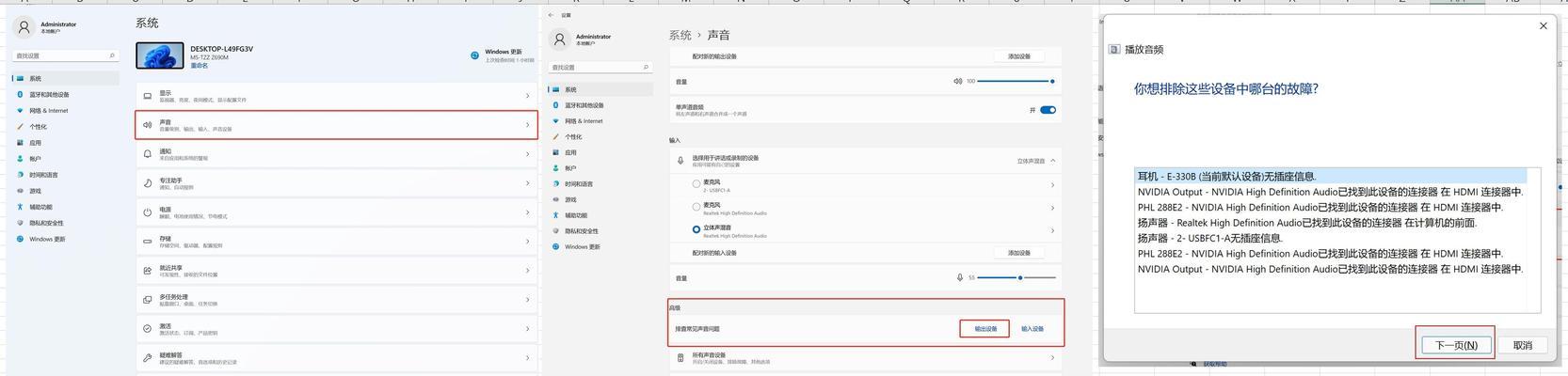Select the 麦克风 Realtek High Definition Audio radio button
Image resolution: width=1568 pixels, height=376 pixels.
[x=696, y=207]
